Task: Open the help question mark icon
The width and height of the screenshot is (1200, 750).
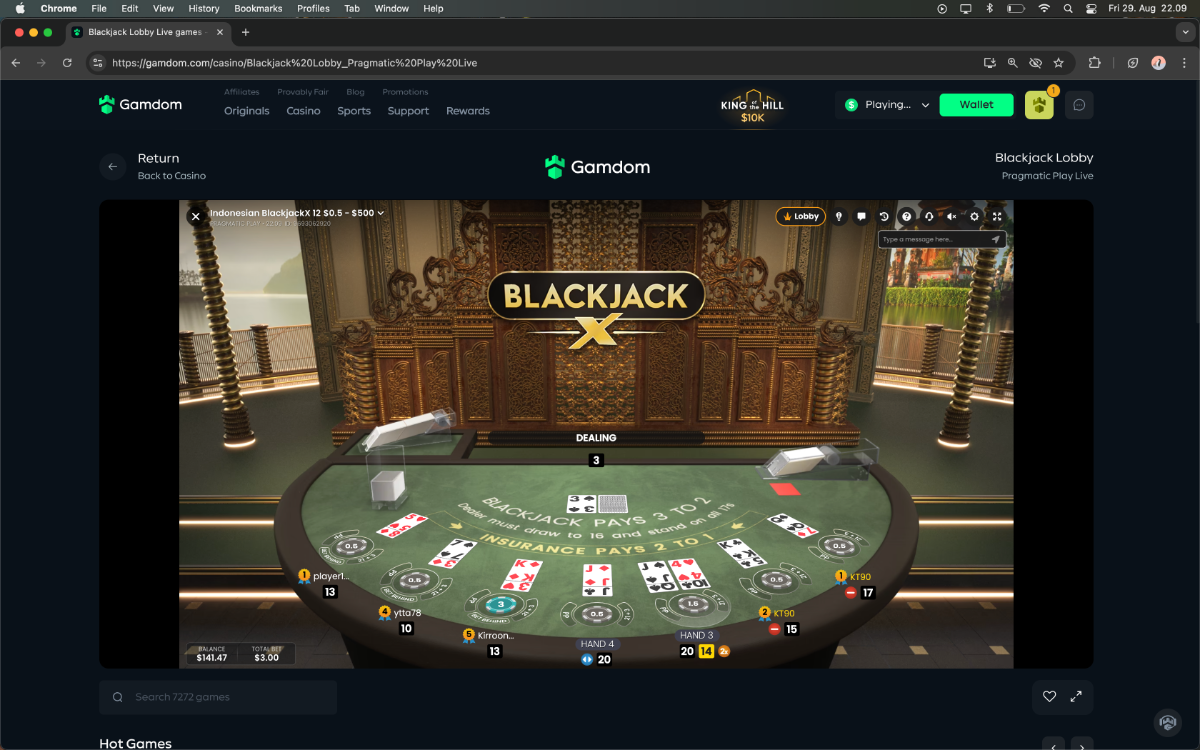Action: pos(907,216)
